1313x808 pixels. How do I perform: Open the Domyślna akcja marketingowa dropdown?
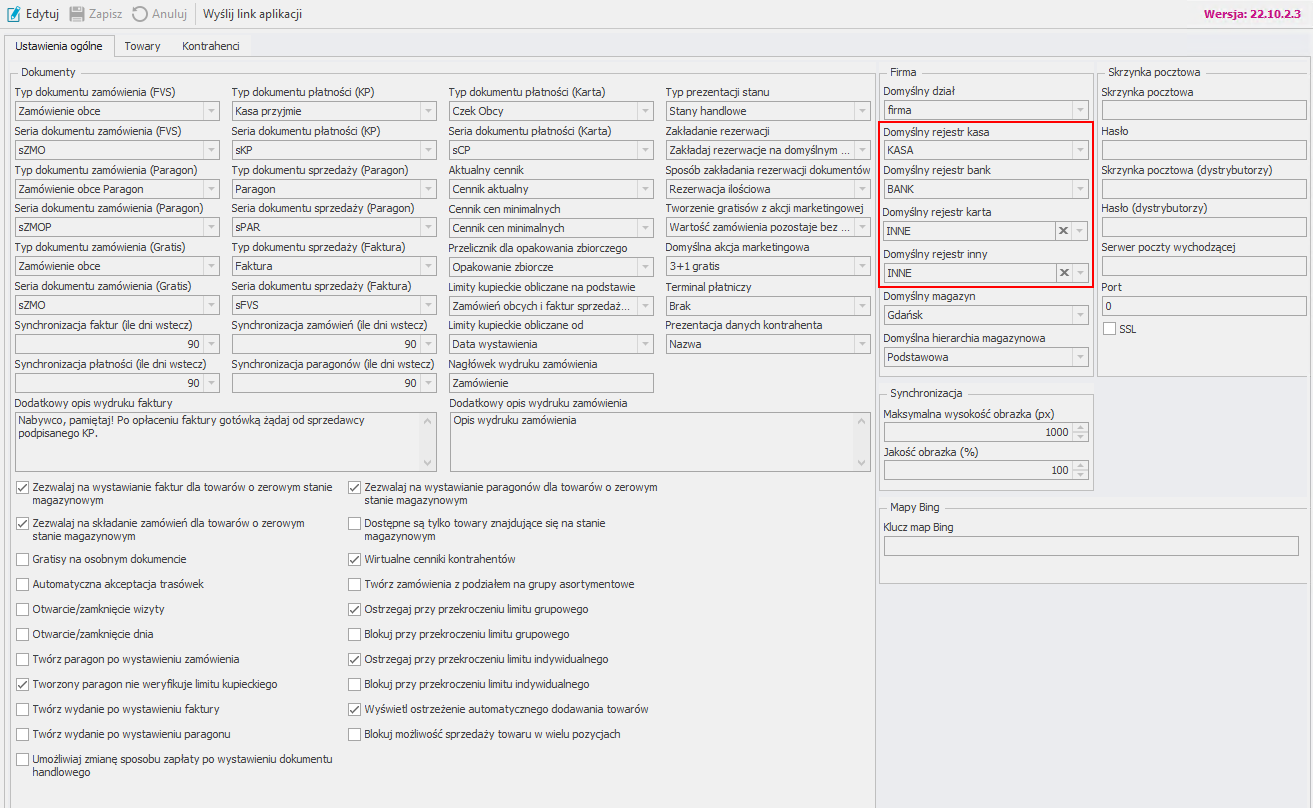[862, 267]
